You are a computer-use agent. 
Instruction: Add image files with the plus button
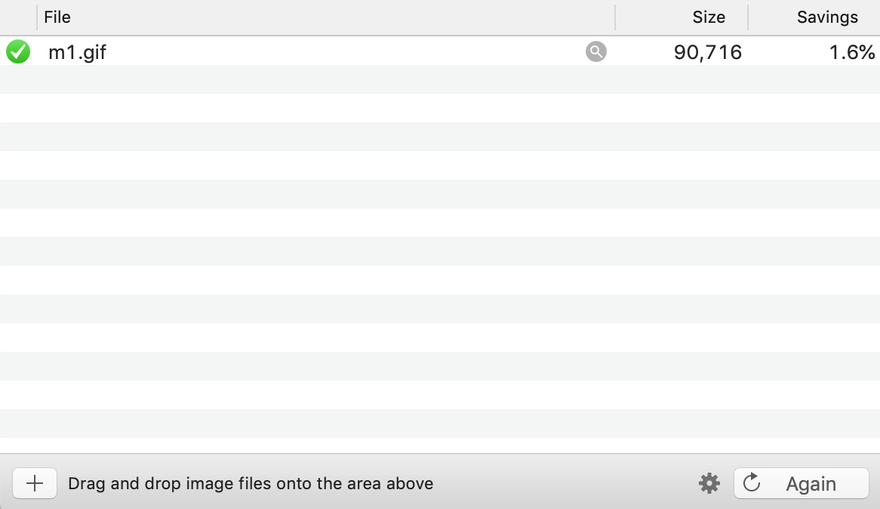click(35, 483)
